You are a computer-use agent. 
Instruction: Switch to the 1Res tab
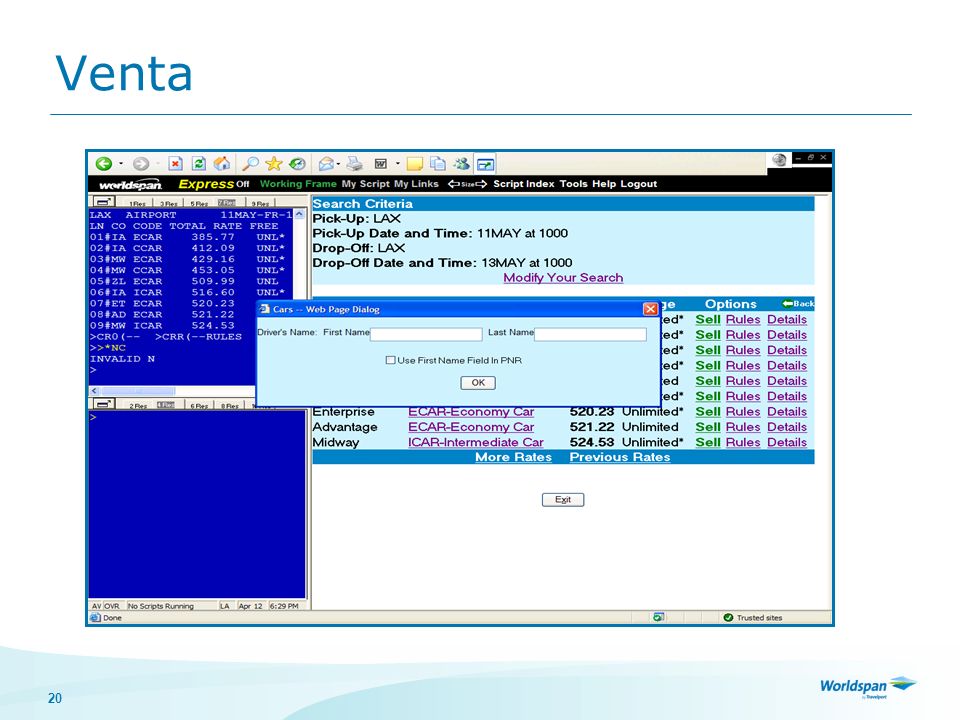137,203
